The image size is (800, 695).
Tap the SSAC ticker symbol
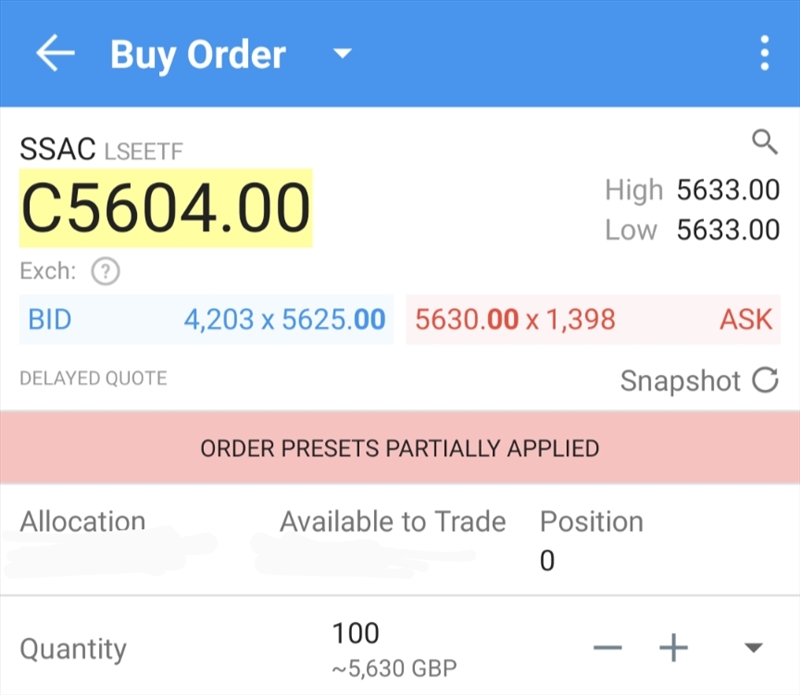[x=57, y=150]
